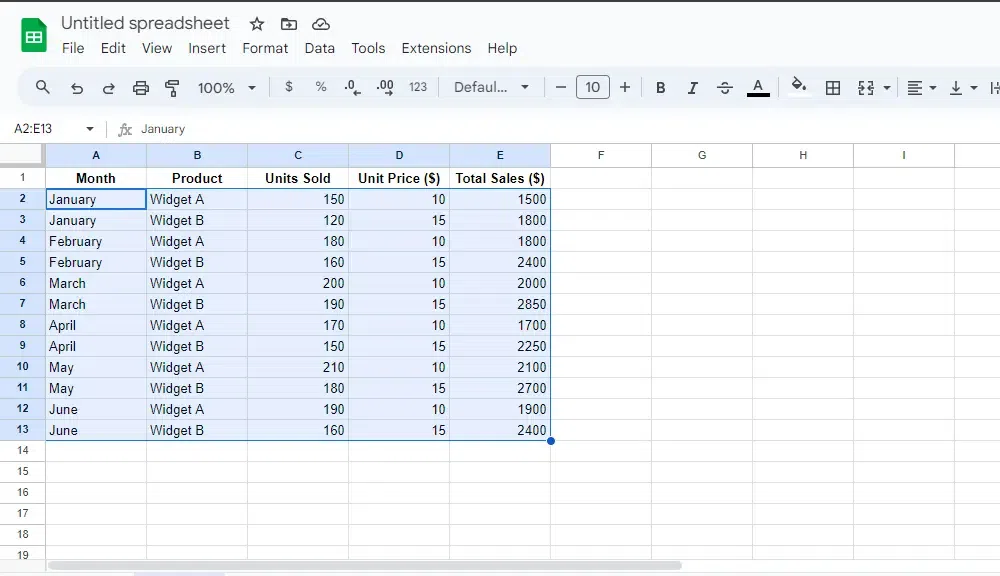Click the Month header cell

click(96, 179)
